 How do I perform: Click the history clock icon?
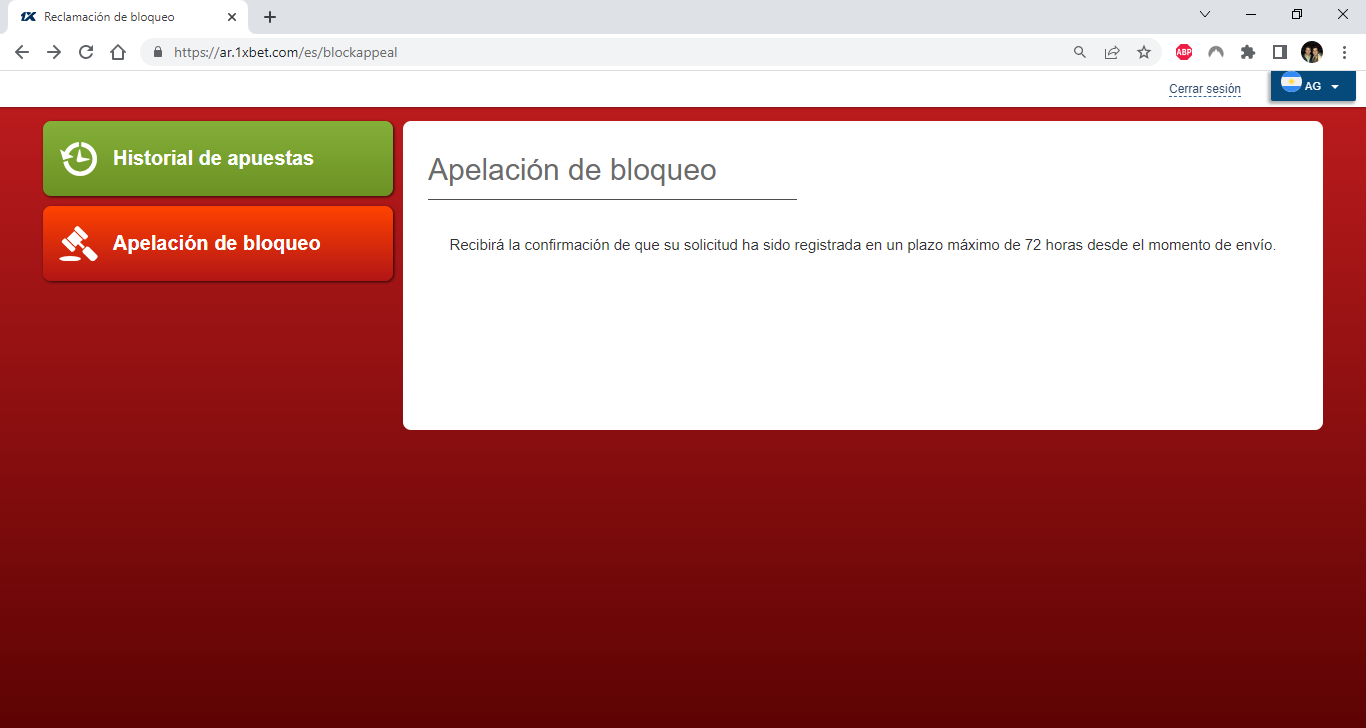[79, 158]
